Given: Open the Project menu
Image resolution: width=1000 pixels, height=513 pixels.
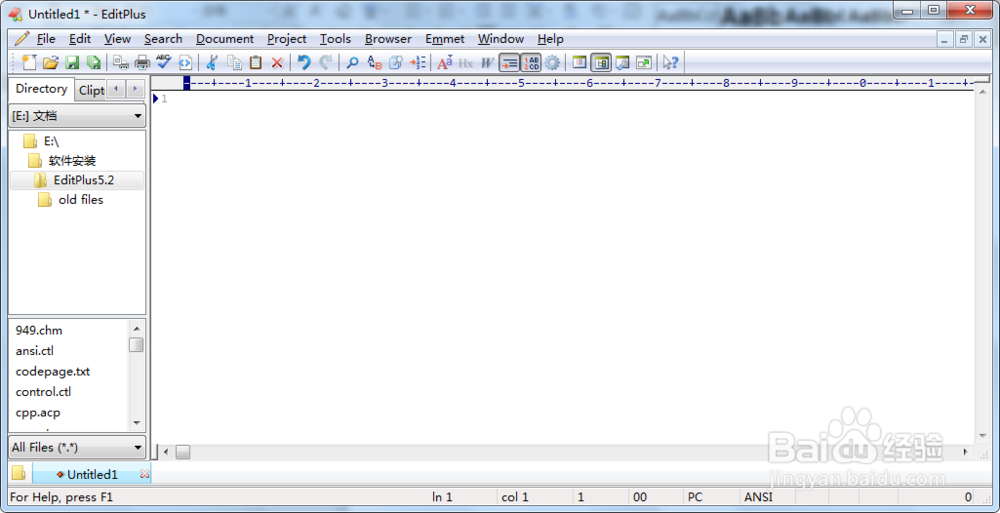Looking at the screenshot, I should 286,39.
